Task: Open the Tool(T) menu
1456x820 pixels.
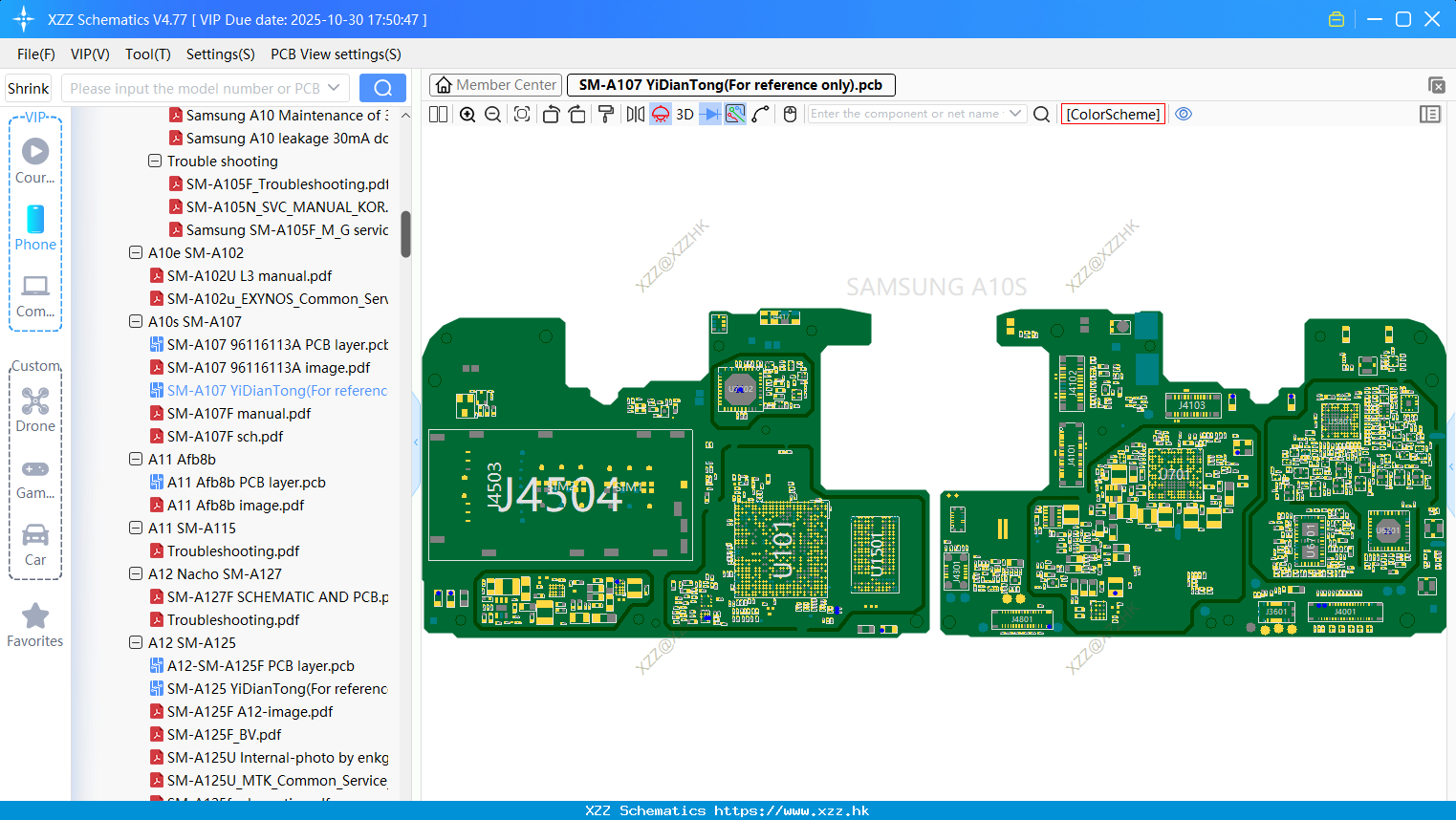Action: pos(148,54)
